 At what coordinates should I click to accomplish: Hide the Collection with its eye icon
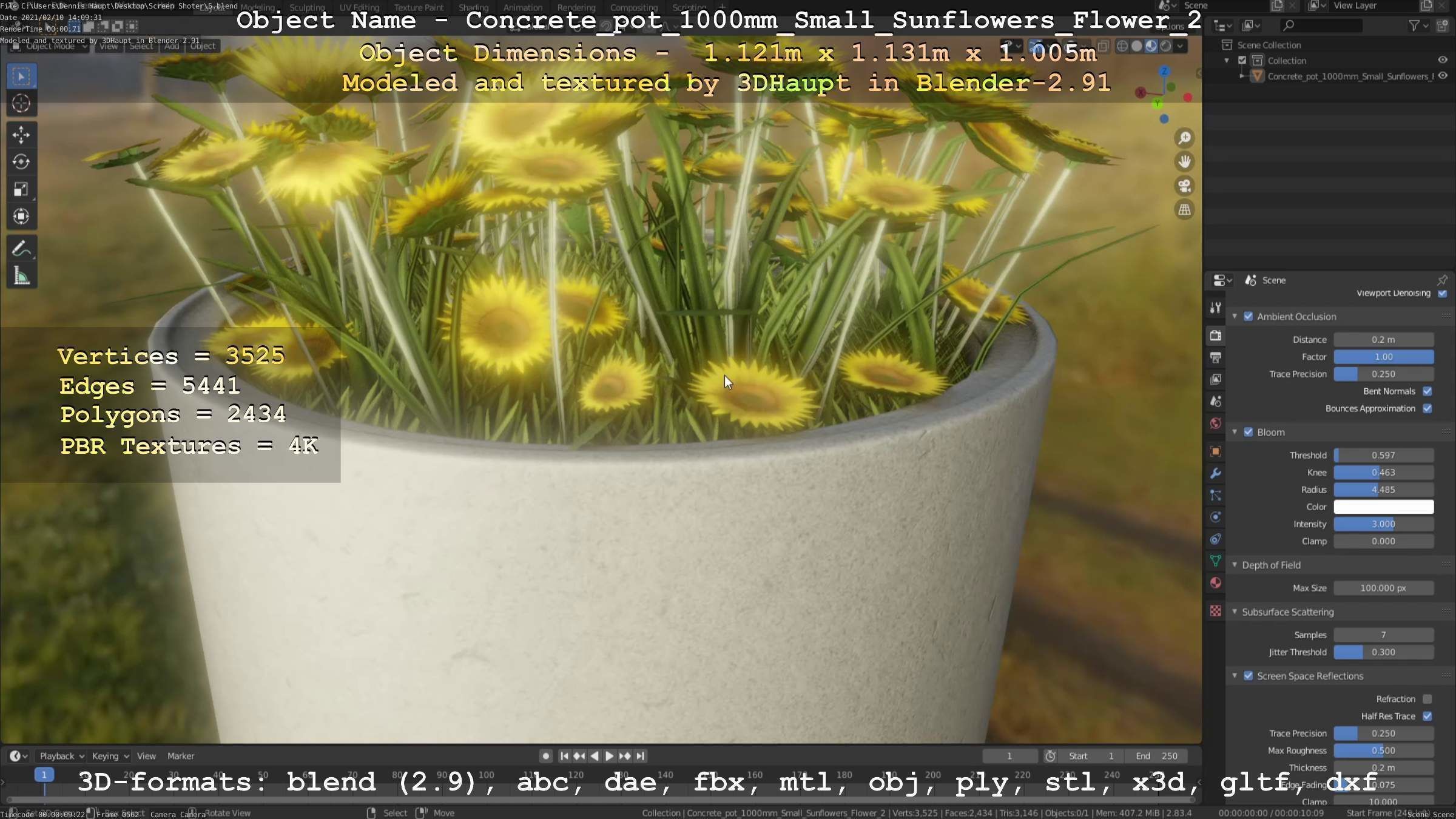click(1443, 60)
